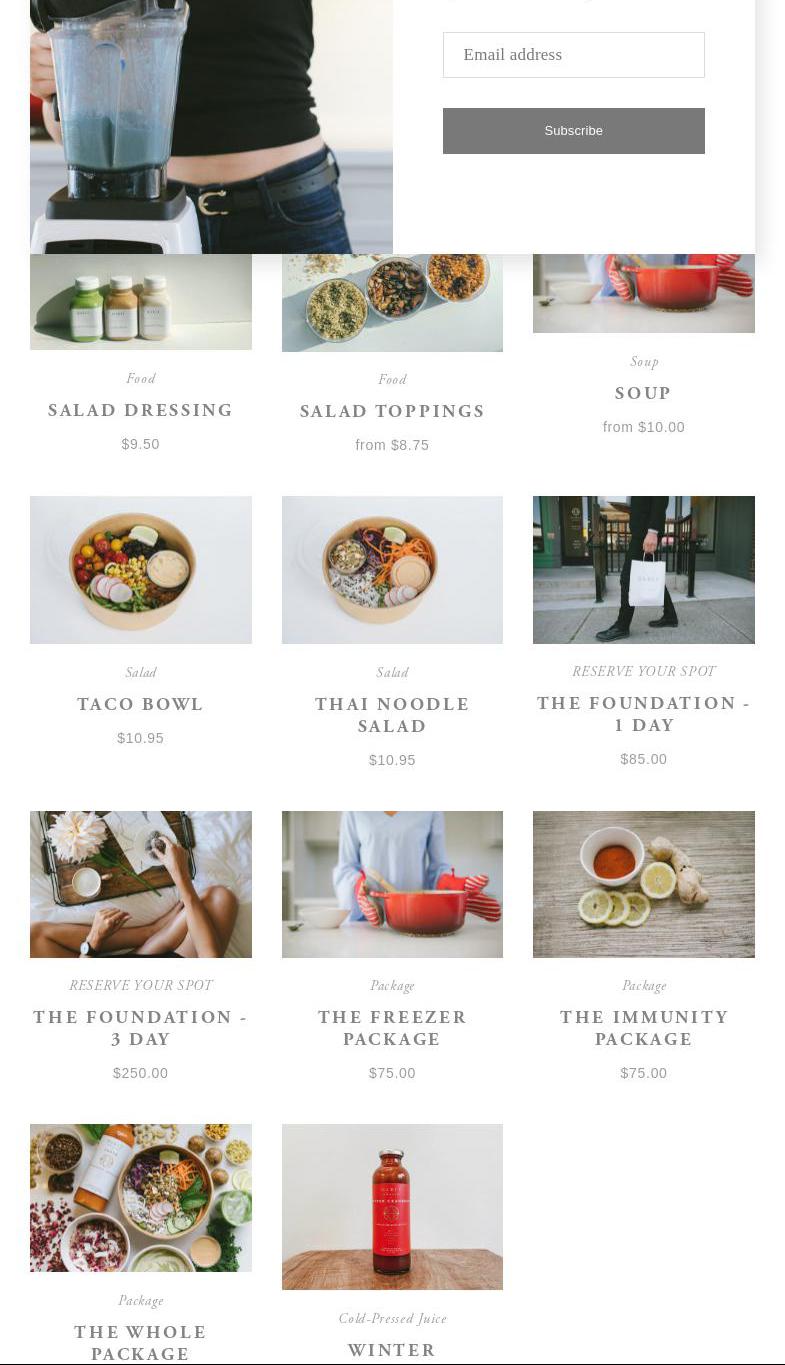
Task: Open the Salad Toppings product title
Action: (x=392, y=411)
